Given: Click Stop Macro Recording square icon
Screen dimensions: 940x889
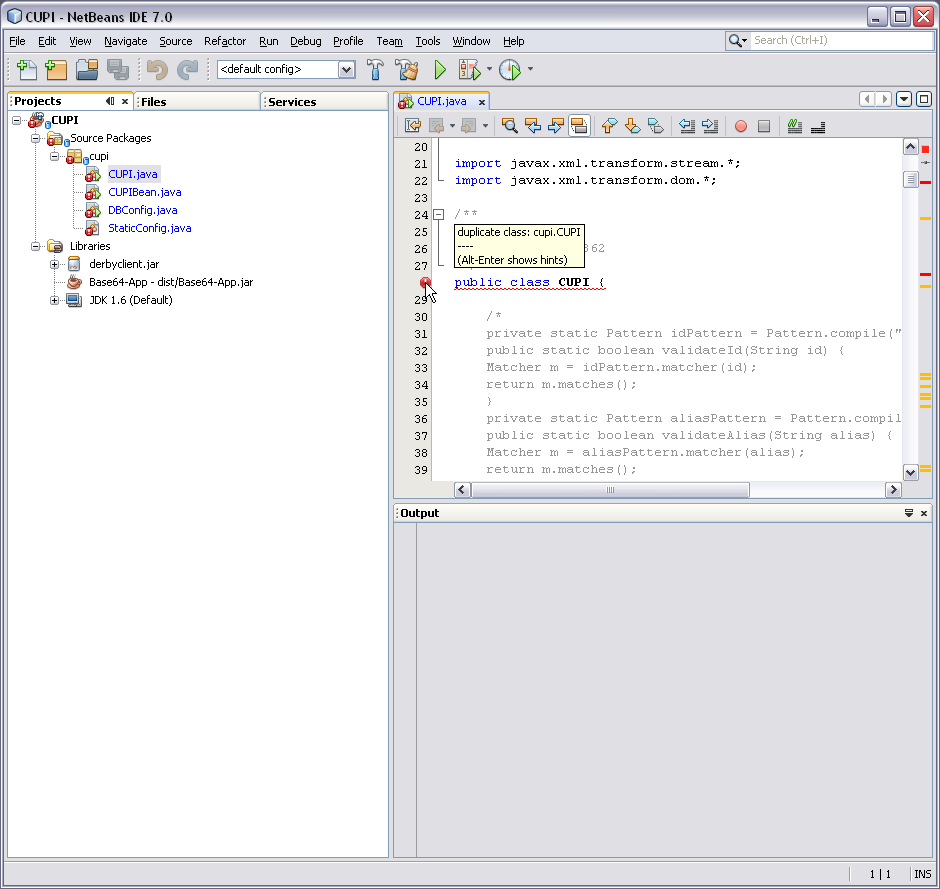Looking at the screenshot, I should 764,126.
